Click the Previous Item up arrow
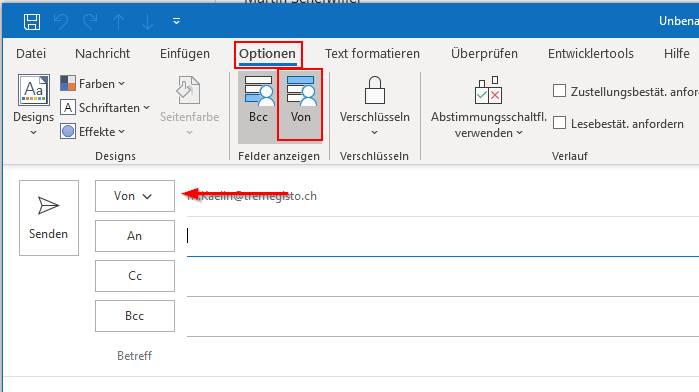 [119, 21]
